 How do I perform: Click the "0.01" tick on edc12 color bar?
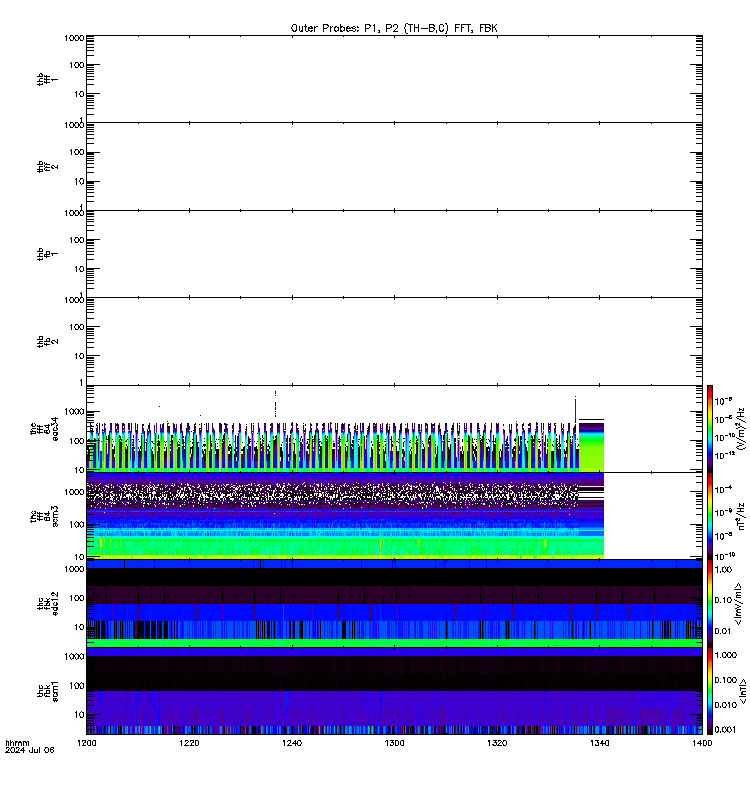[x=723, y=631]
